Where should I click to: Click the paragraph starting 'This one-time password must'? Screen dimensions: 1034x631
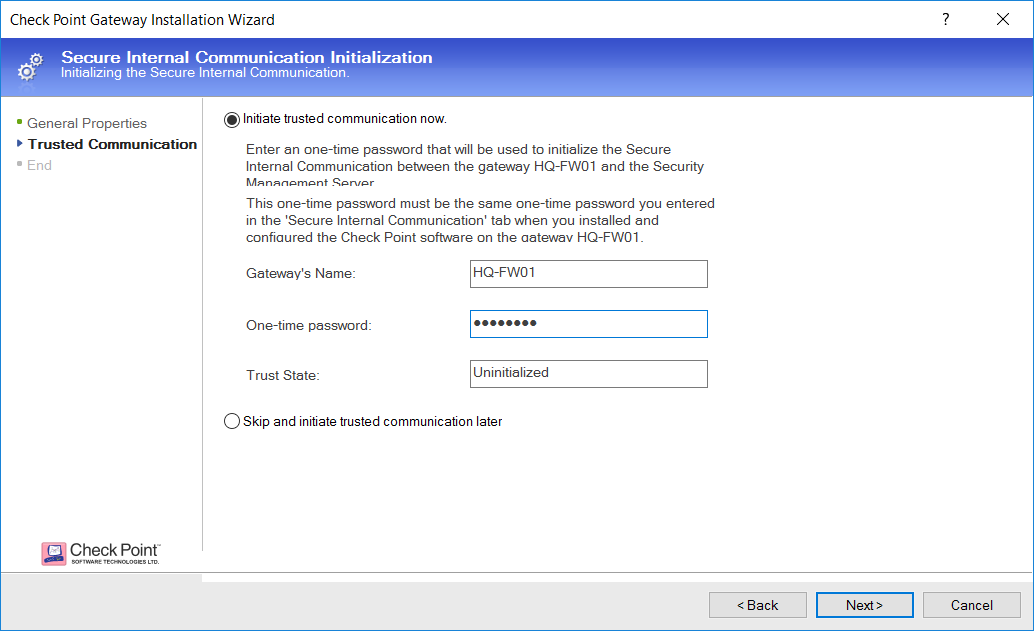480,220
